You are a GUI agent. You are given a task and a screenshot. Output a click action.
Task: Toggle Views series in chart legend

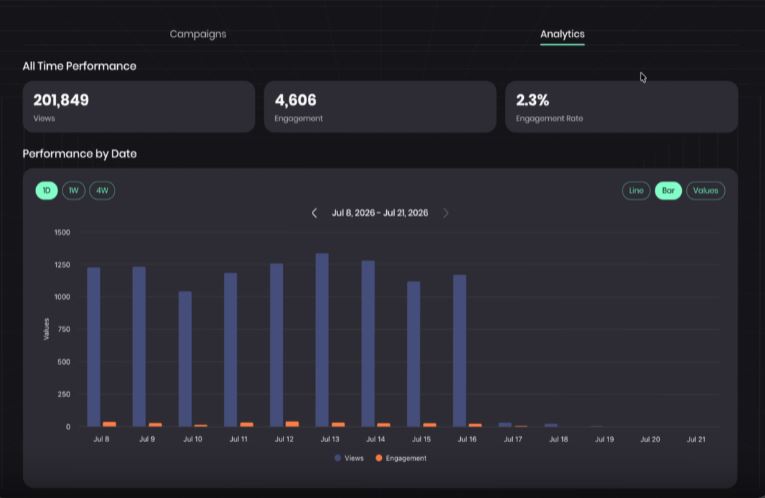tap(349, 458)
